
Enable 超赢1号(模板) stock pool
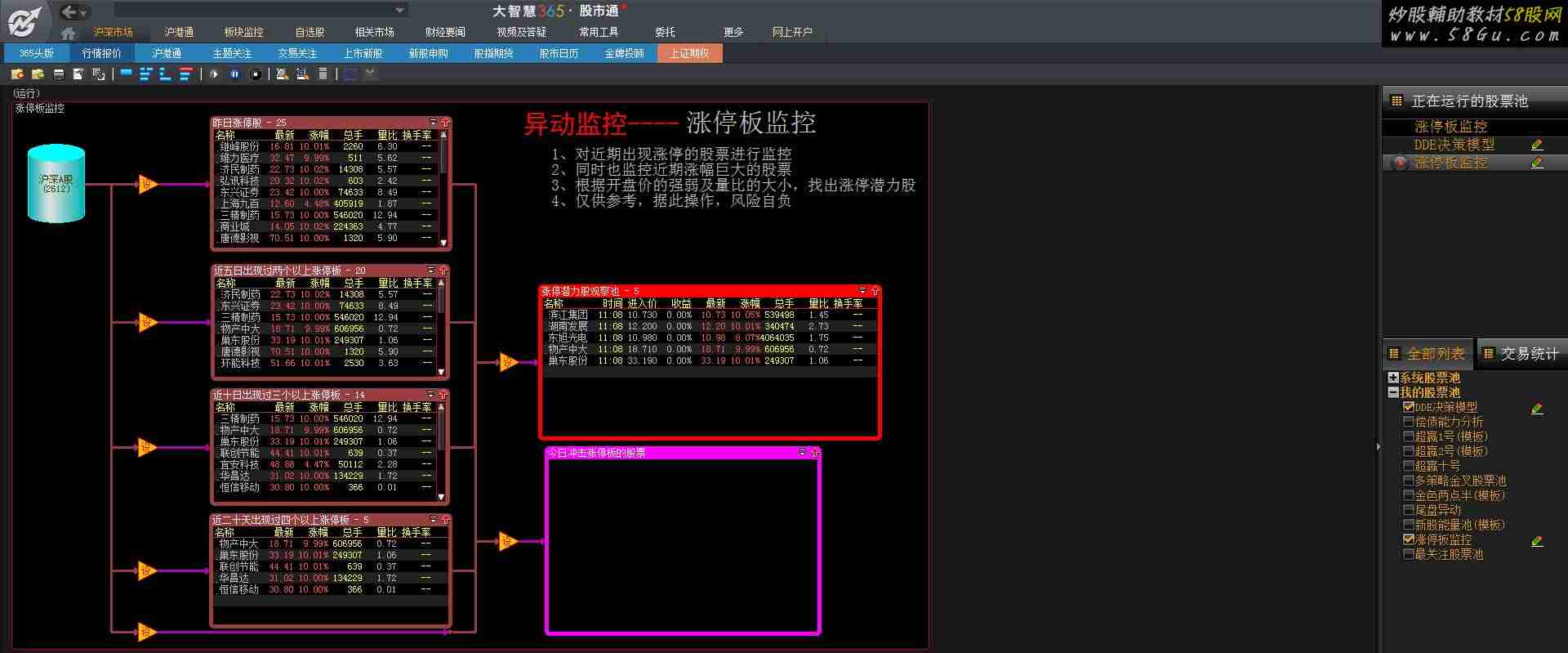click(x=1408, y=436)
